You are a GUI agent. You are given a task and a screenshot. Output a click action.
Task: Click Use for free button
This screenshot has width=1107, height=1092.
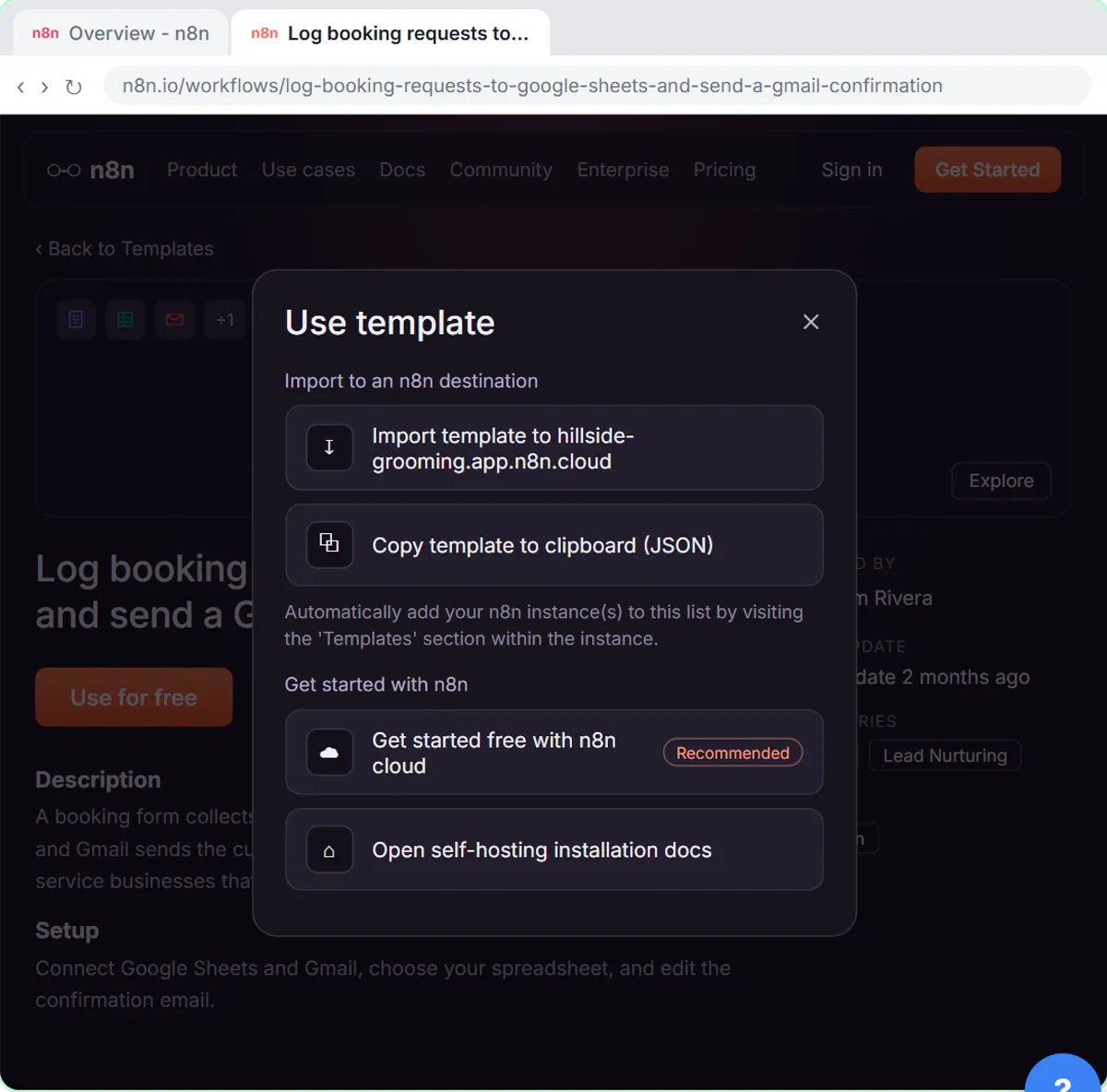[x=134, y=697]
